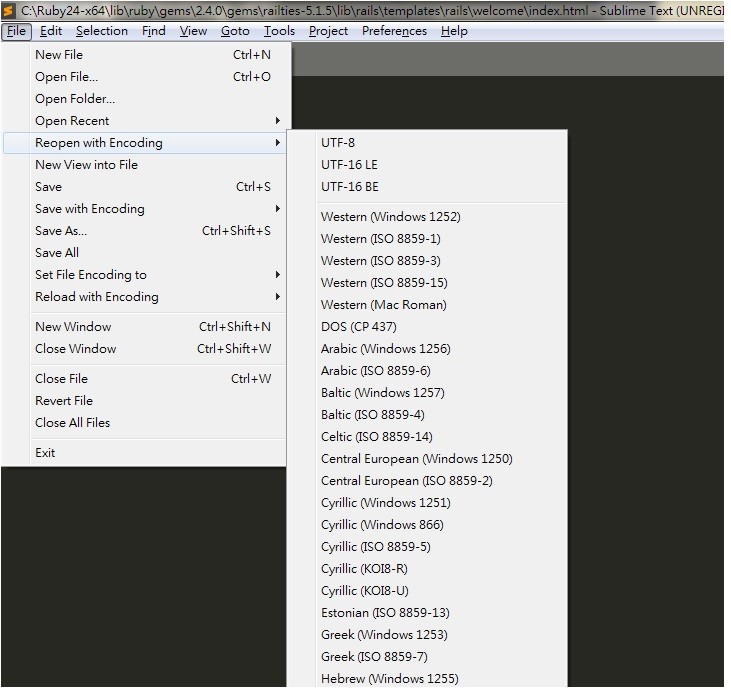
Task: Select Cyrillic (KOI8-U) encoding
Action: point(428,591)
